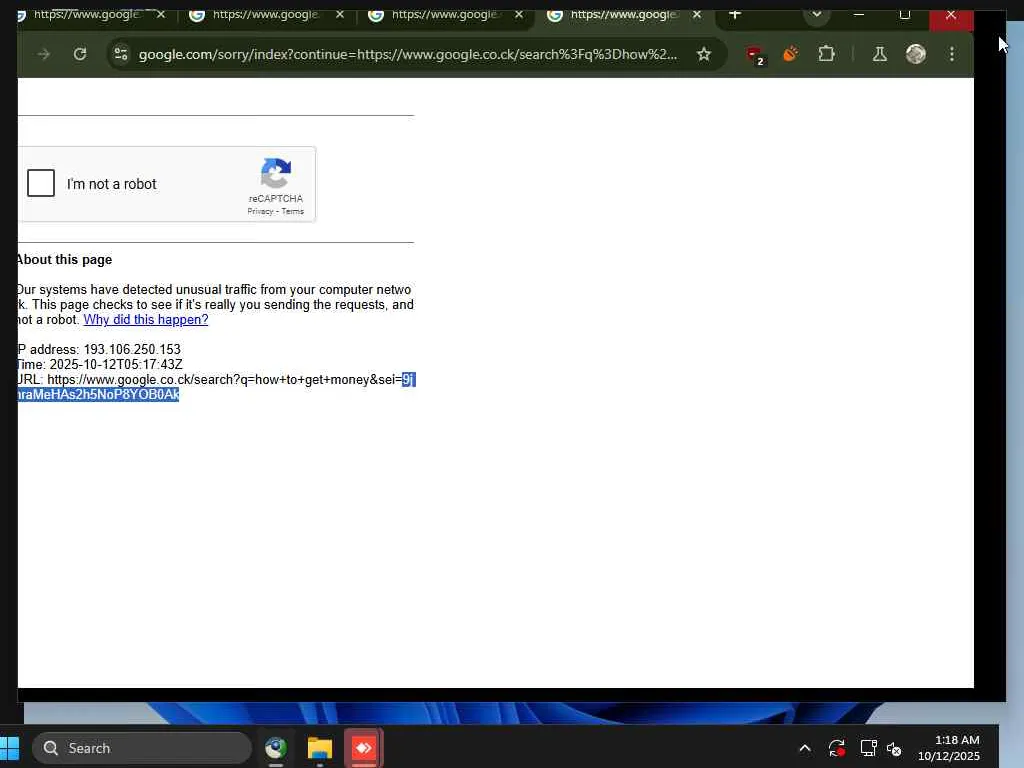Click the Time 2025-10-12T05:17:43Z text
1024x768 pixels.
99,364
